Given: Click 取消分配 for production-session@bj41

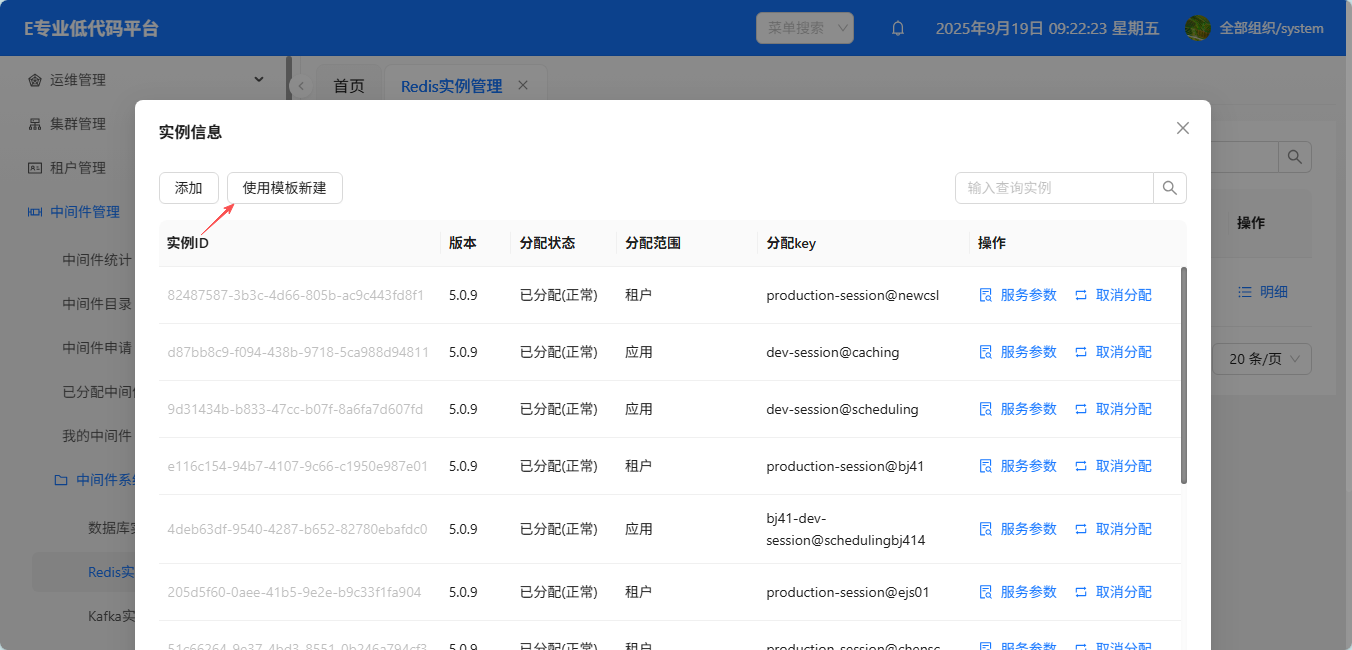Looking at the screenshot, I should coord(1123,466).
